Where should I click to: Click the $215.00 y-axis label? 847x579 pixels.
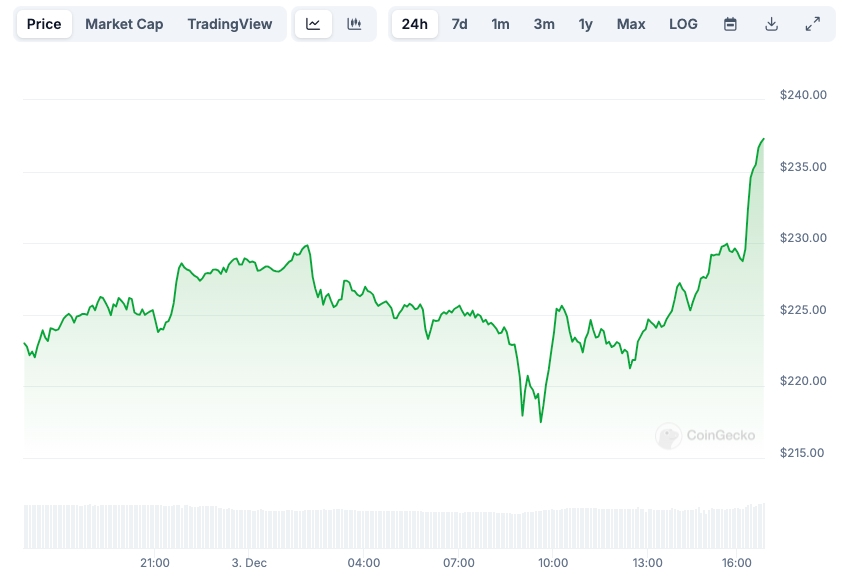(x=802, y=453)
